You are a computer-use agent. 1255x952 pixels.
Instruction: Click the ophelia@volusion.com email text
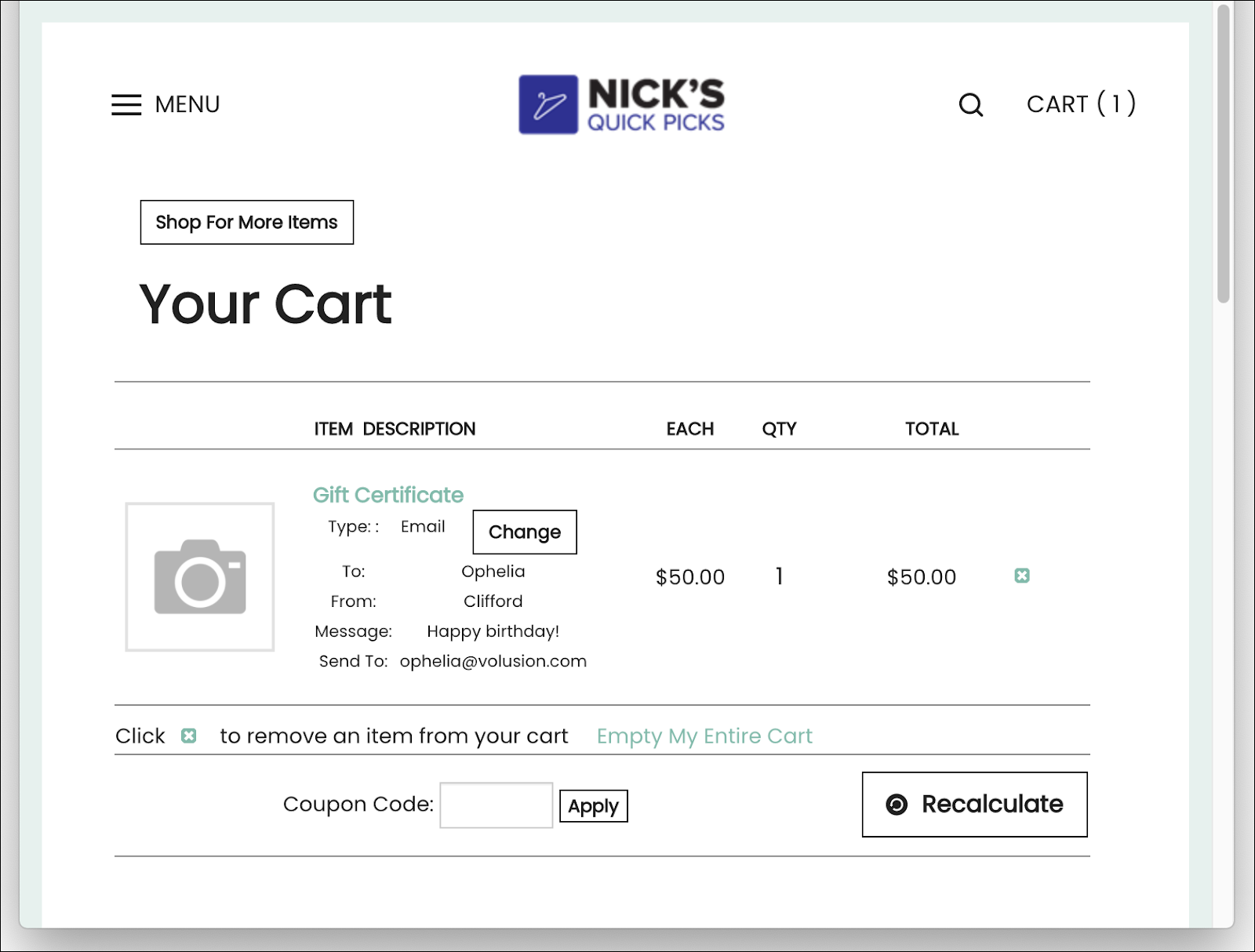493,661
